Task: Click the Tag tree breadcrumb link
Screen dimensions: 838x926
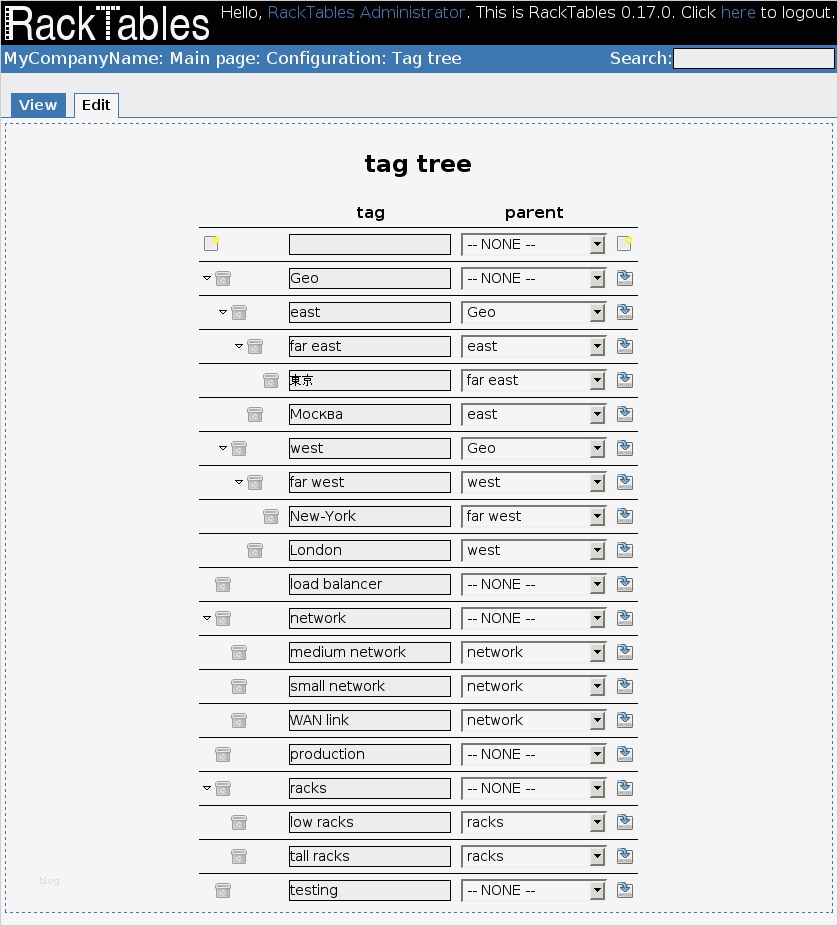Action: tap(426, 58)
